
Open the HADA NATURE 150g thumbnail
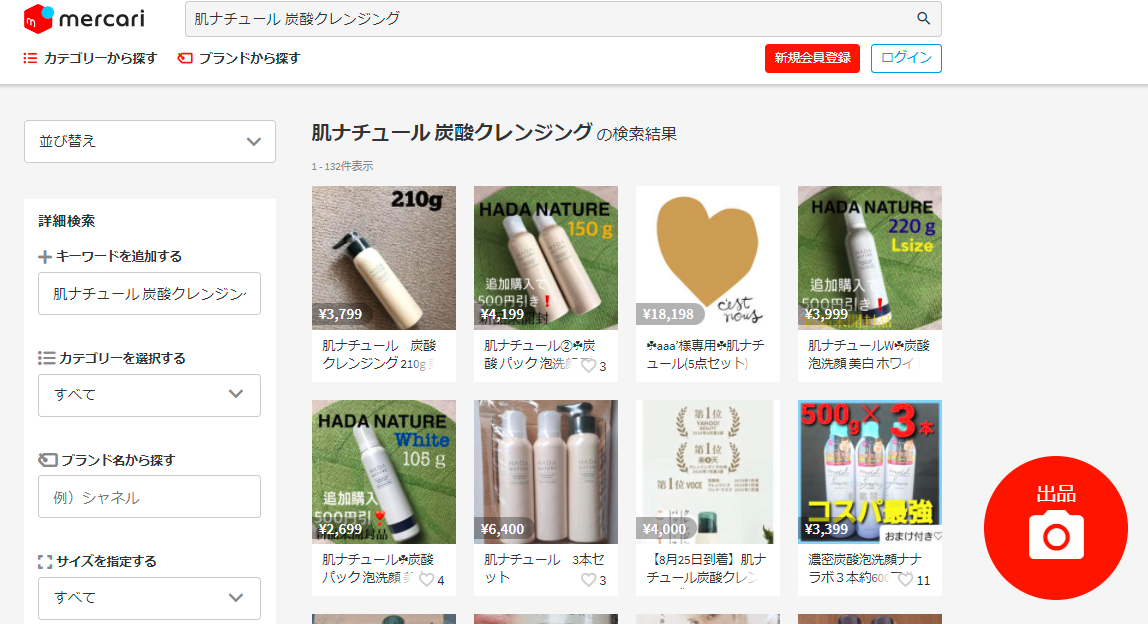click(x=545, y=258)
